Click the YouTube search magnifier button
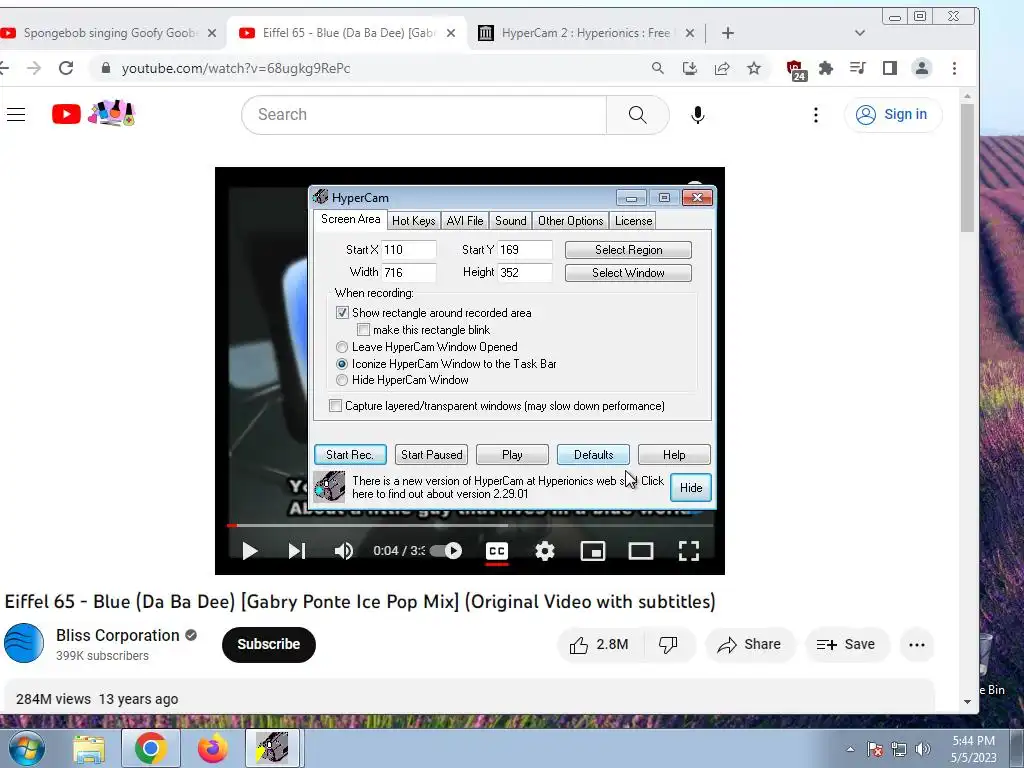1024x768 pixels. tap(637, 115)
